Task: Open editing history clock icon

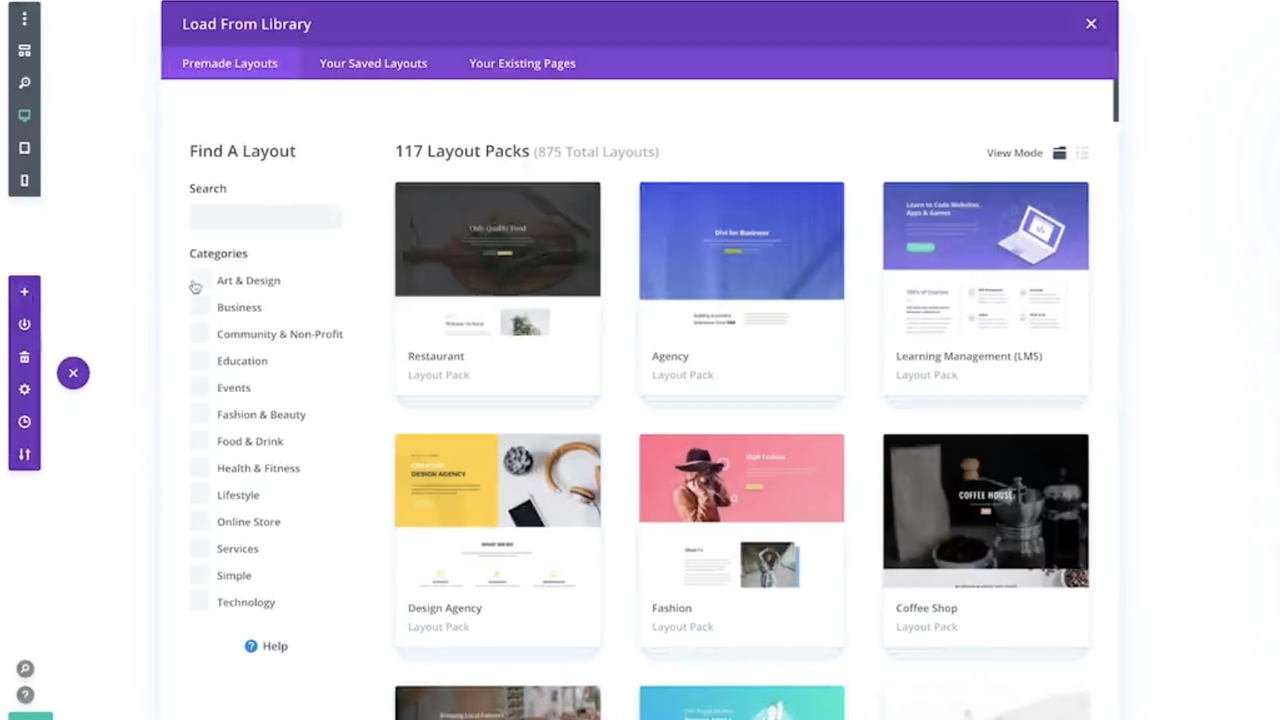Action: (24, 422)
